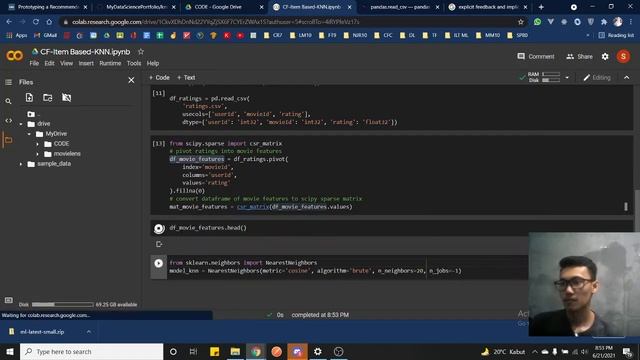Open the Comment panel

[536, 56]
